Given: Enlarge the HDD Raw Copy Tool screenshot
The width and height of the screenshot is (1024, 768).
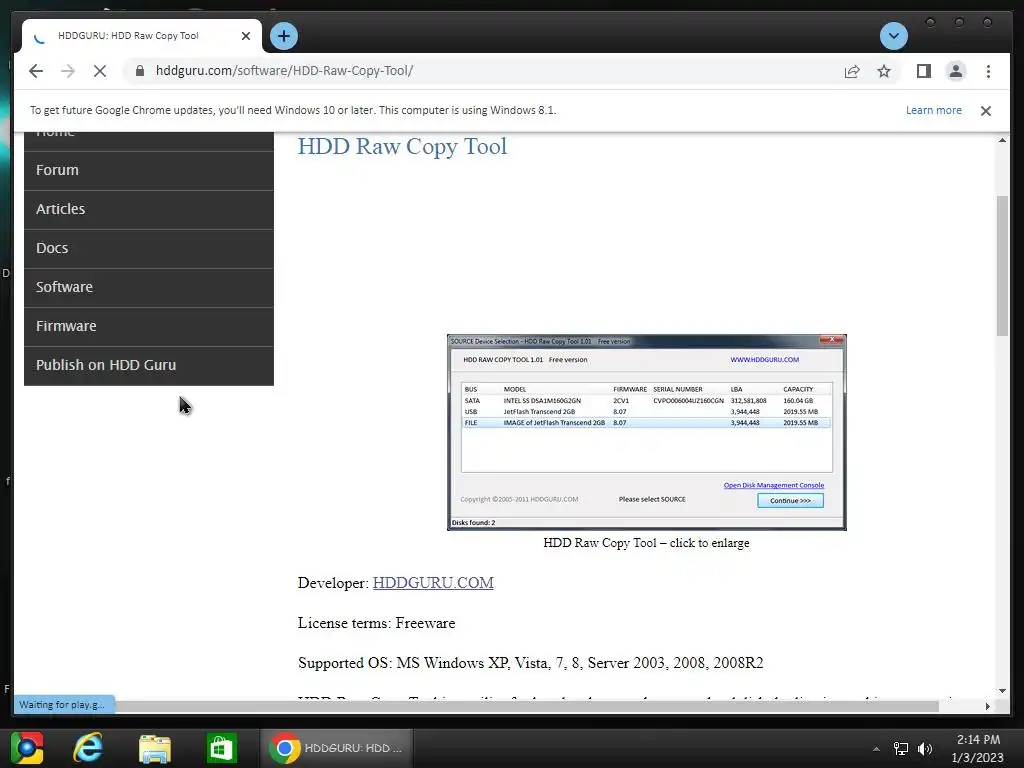Looking at the screenshot, I should click(x=647, y=432).
